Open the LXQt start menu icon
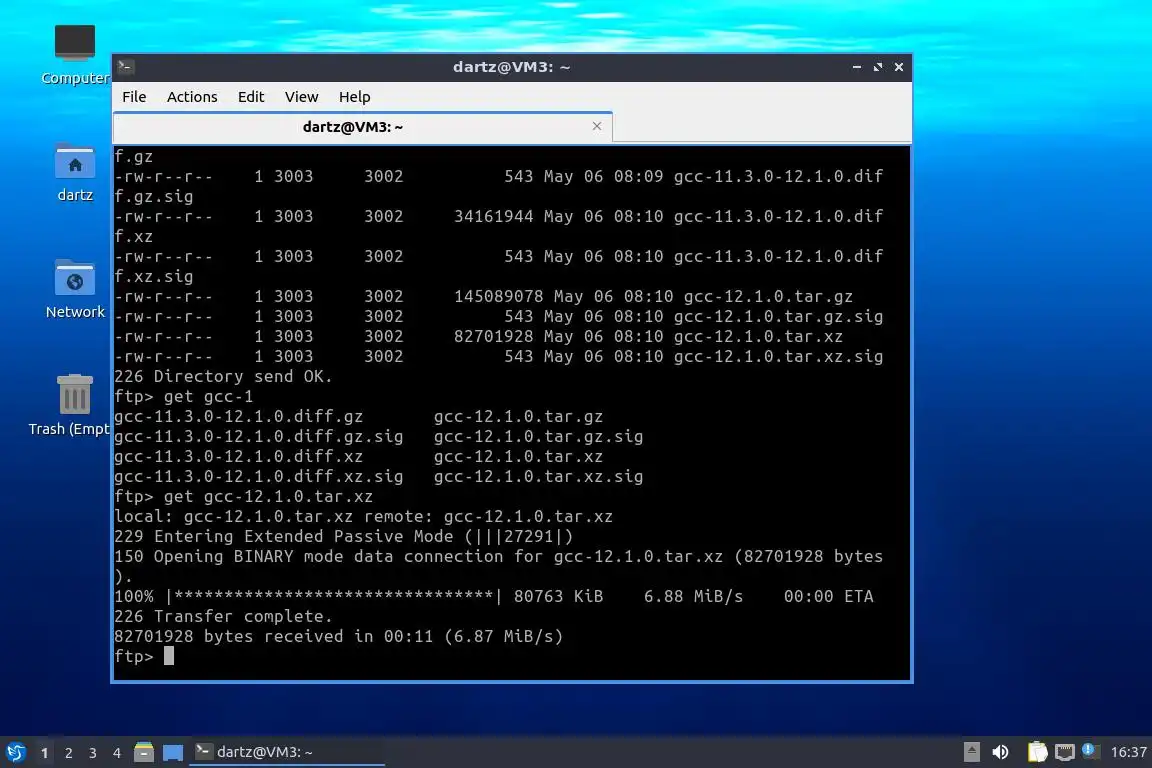The image size is (1152, 768). coord(15,752)
